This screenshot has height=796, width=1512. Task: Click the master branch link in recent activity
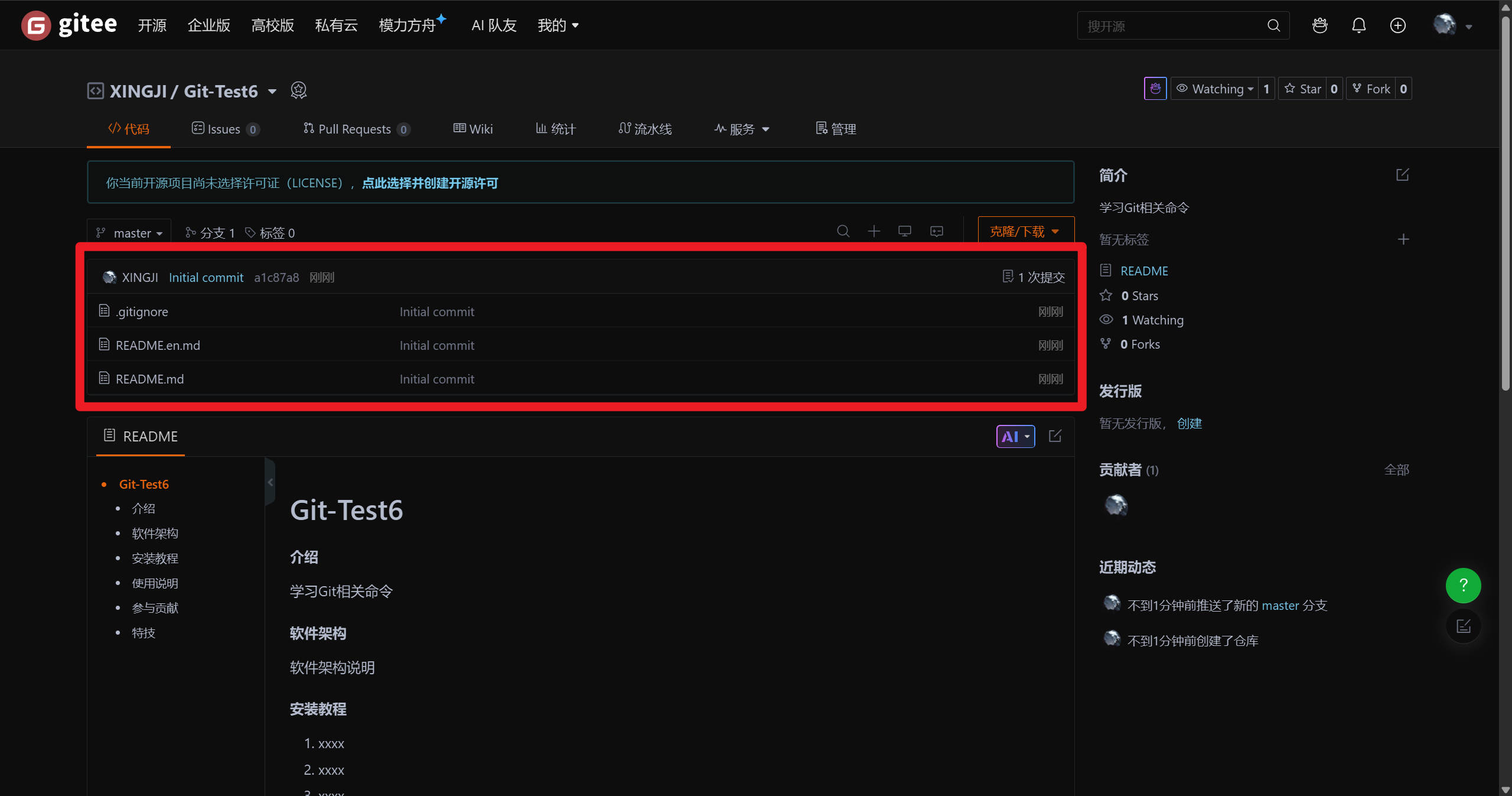coord(1280,605)
